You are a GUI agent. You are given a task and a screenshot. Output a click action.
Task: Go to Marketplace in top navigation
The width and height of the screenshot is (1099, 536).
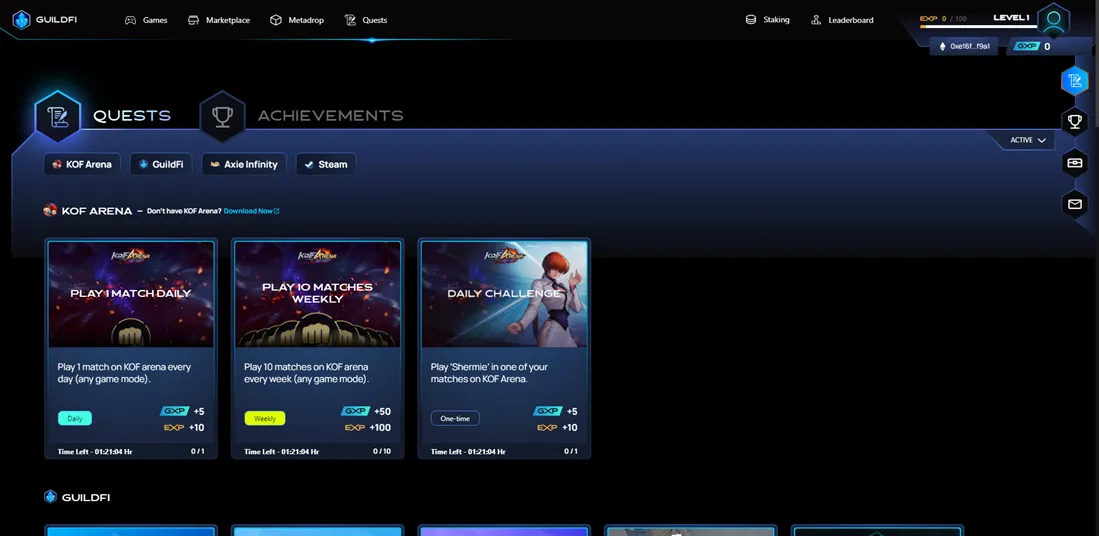(219, 20)
